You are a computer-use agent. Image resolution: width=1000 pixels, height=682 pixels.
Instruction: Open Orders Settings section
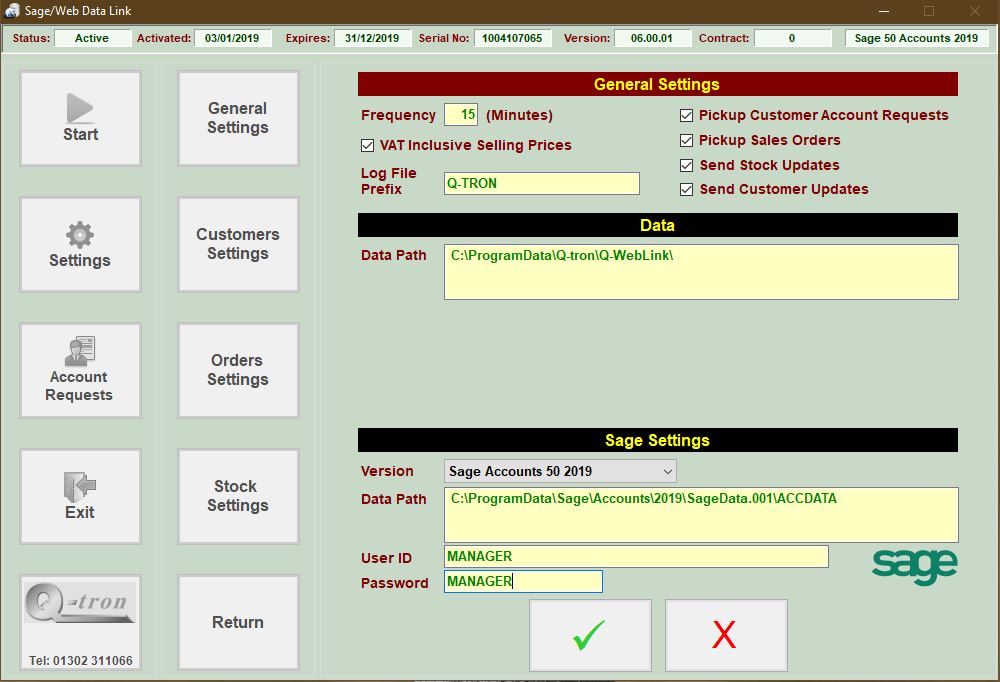pos(239,371)
